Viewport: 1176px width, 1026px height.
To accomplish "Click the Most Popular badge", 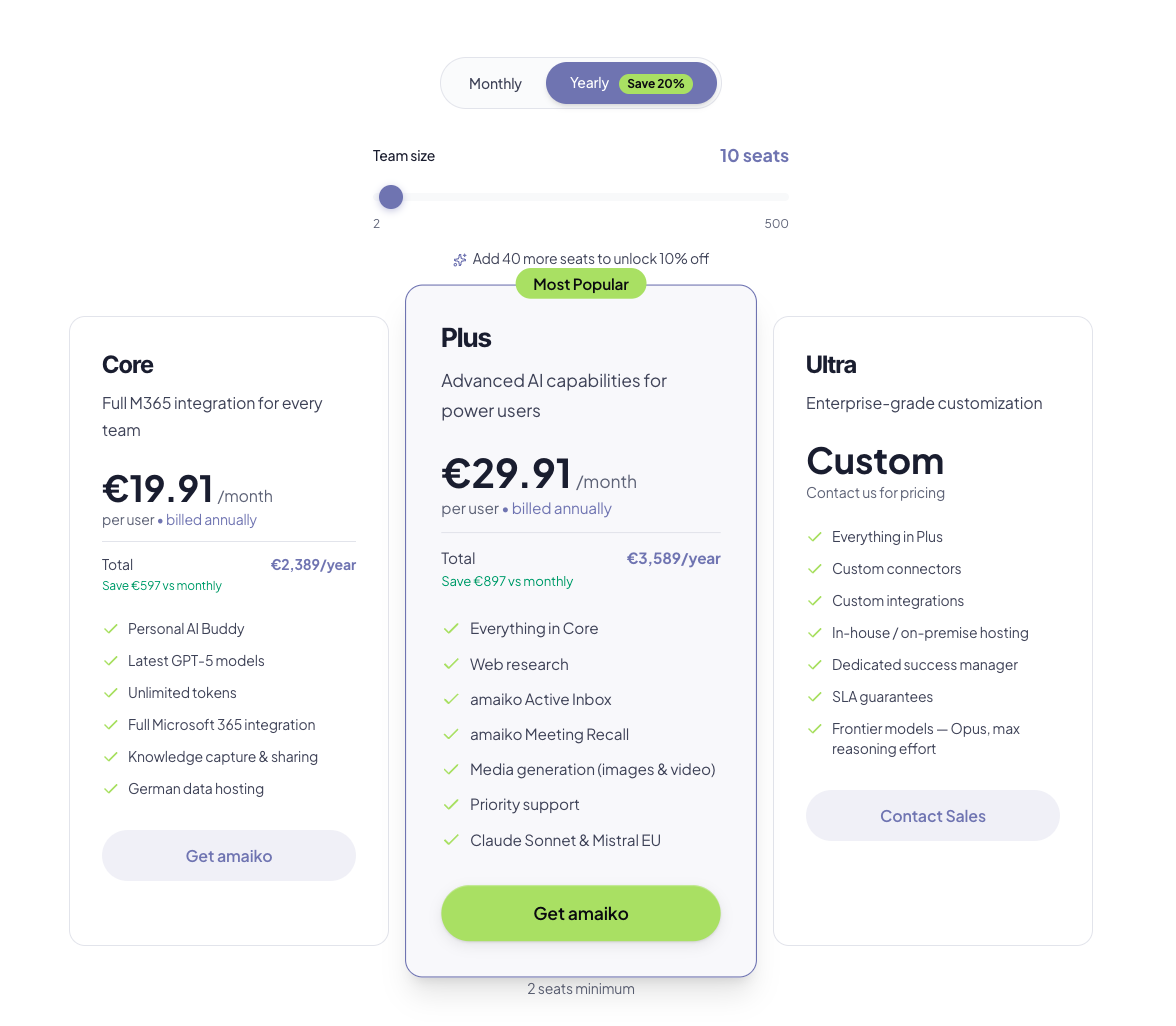I will (x=580, y=284).
